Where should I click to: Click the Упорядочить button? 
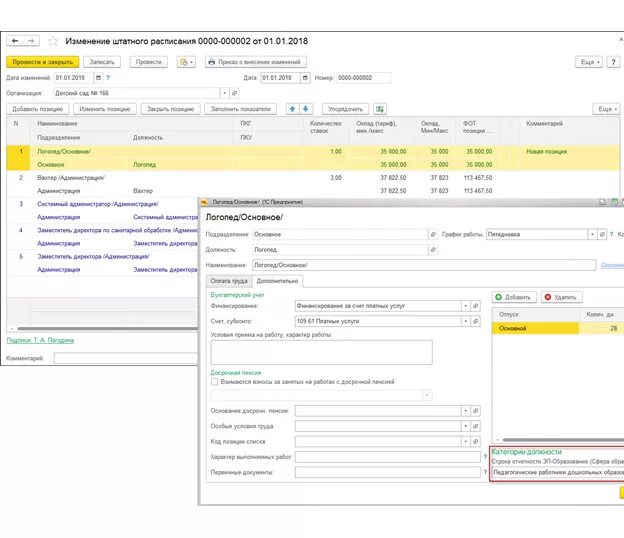point(345,109)
